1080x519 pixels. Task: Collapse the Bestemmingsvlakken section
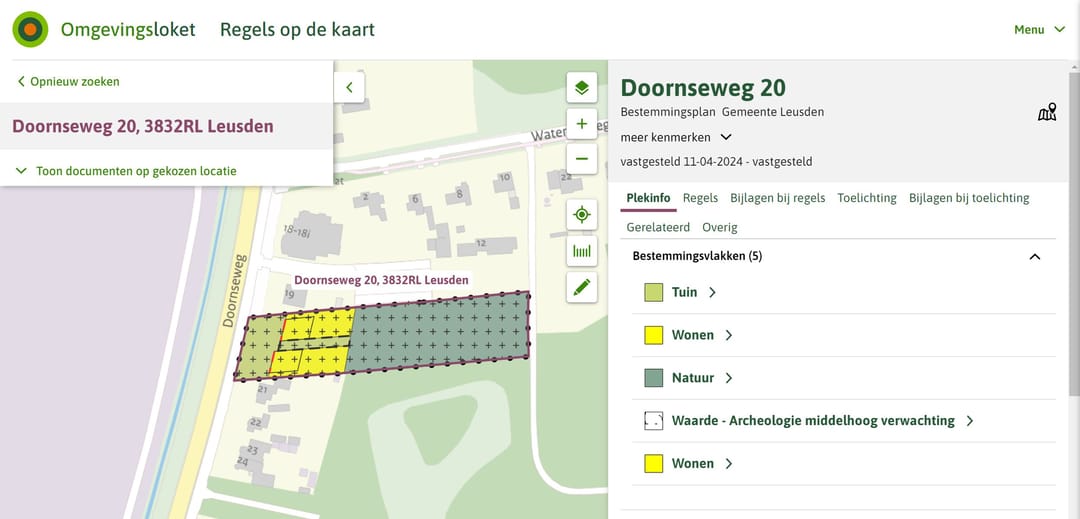click(x=1035, y=256)
